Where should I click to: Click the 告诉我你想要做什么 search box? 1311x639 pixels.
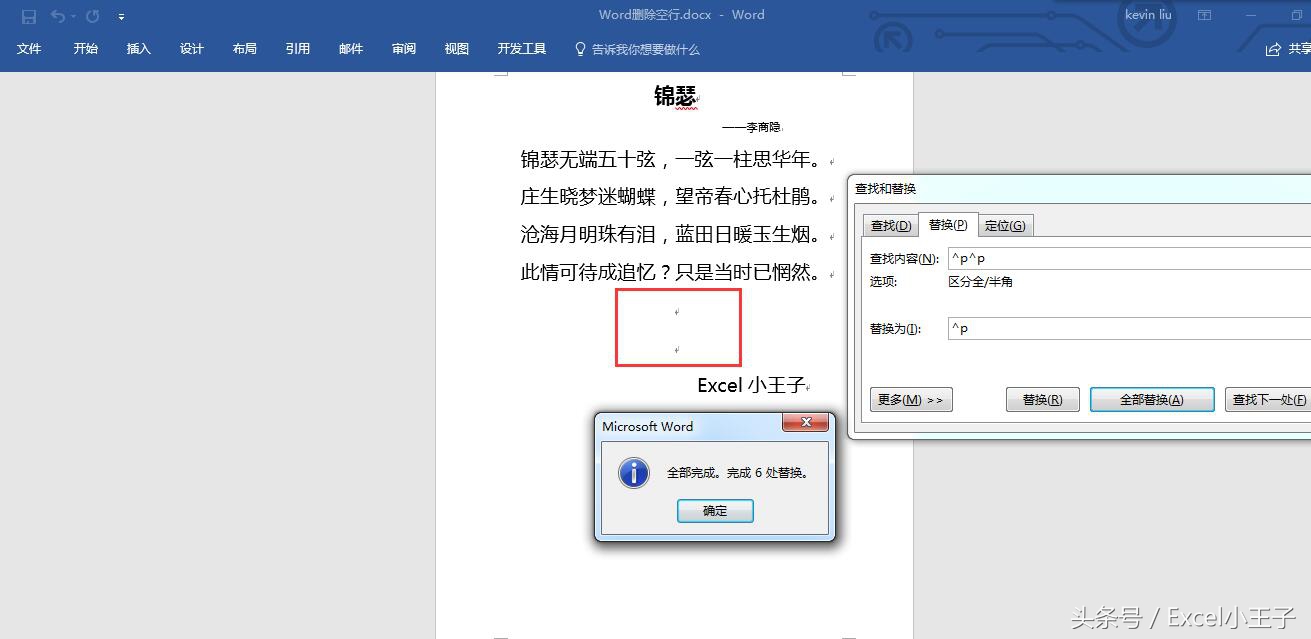tap(645, 49)
